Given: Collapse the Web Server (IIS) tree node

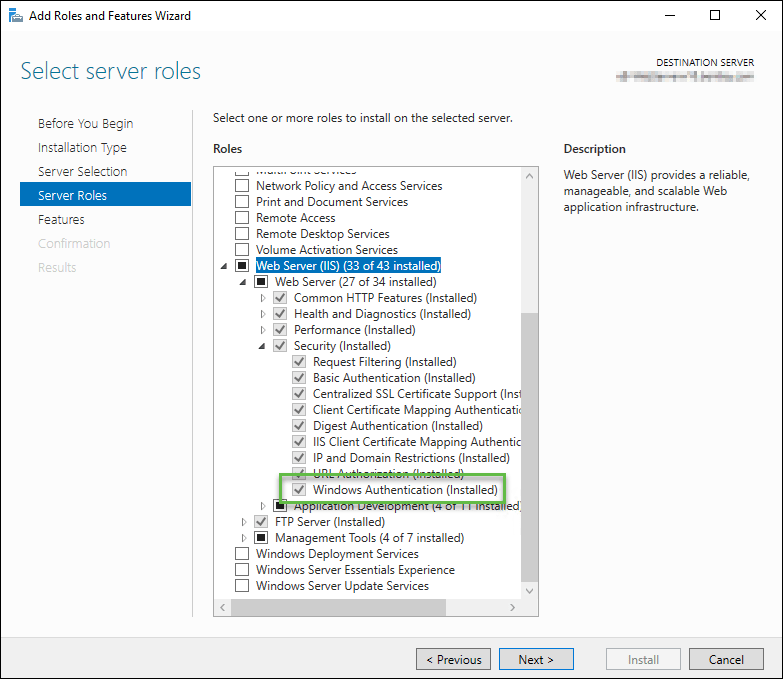Looking at the screenshot, I should click(224, 266).
